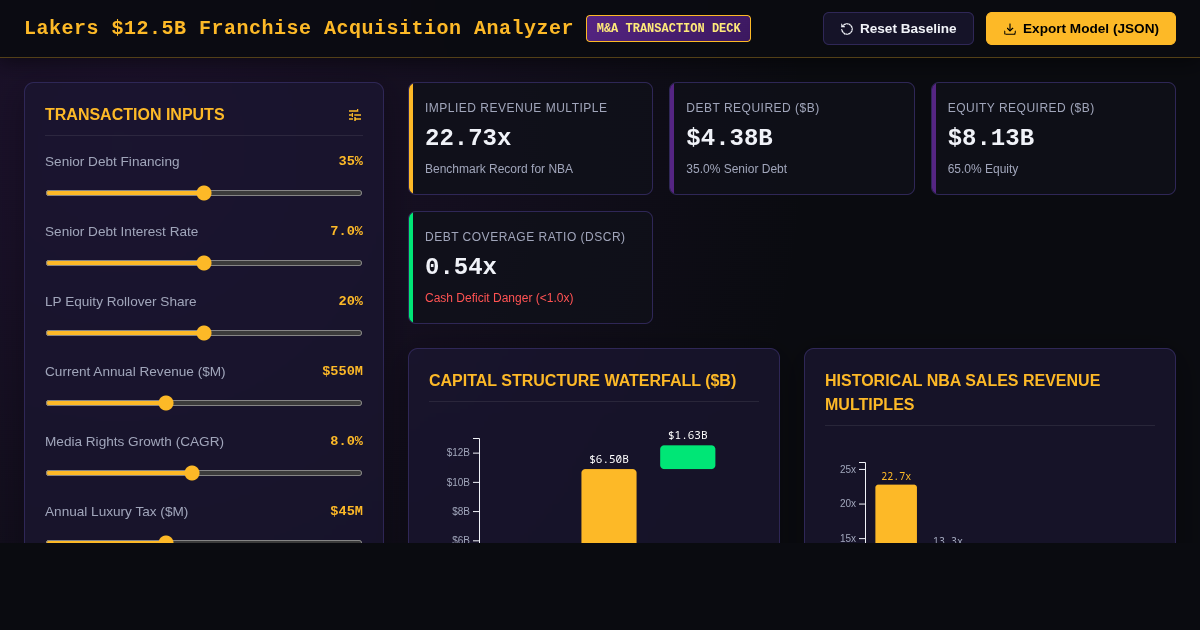
Task: Click the $1.63B green waterfall bar
Action: 688,457
